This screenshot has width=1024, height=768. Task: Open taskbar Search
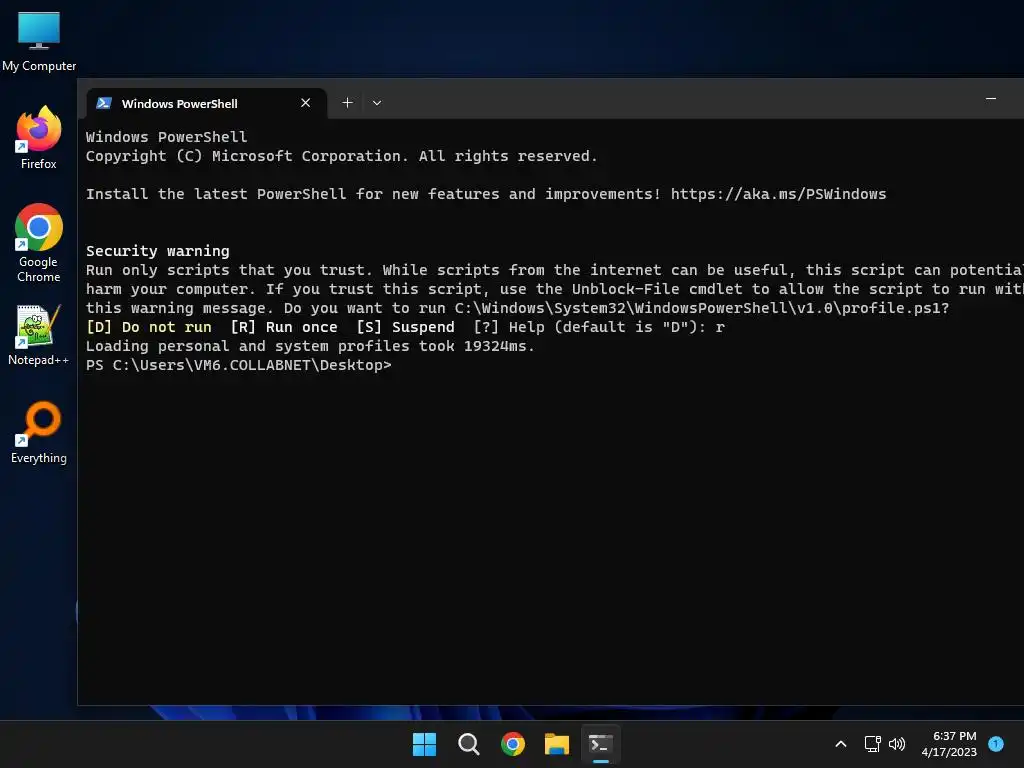469,744
